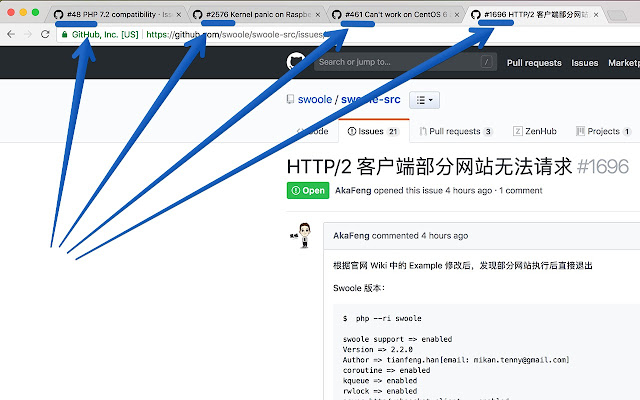Viewport: 640px width, 400px height.
Task: Click the slash shortcut key icon in search
Action: [486, 62]
